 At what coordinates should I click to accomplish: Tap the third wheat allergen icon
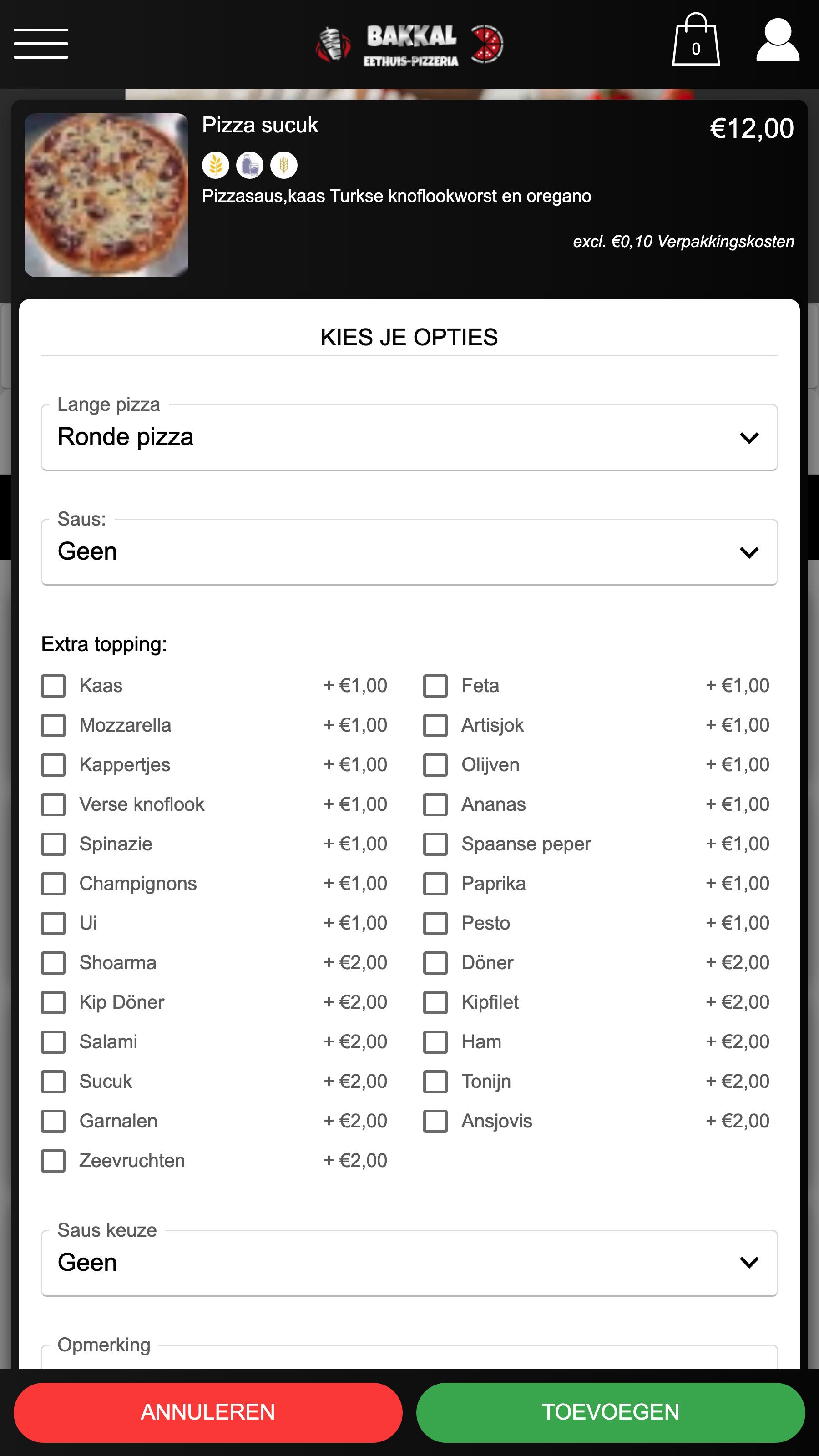[284, 165]
